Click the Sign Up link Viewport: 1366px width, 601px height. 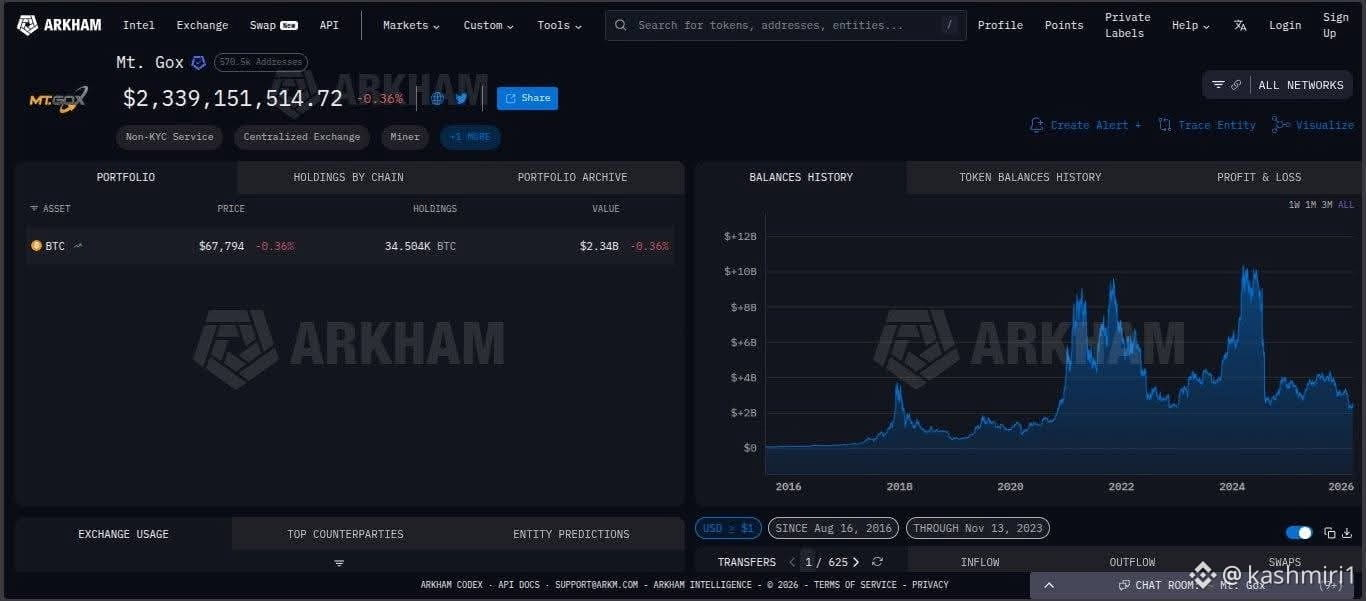(1336, 25)
